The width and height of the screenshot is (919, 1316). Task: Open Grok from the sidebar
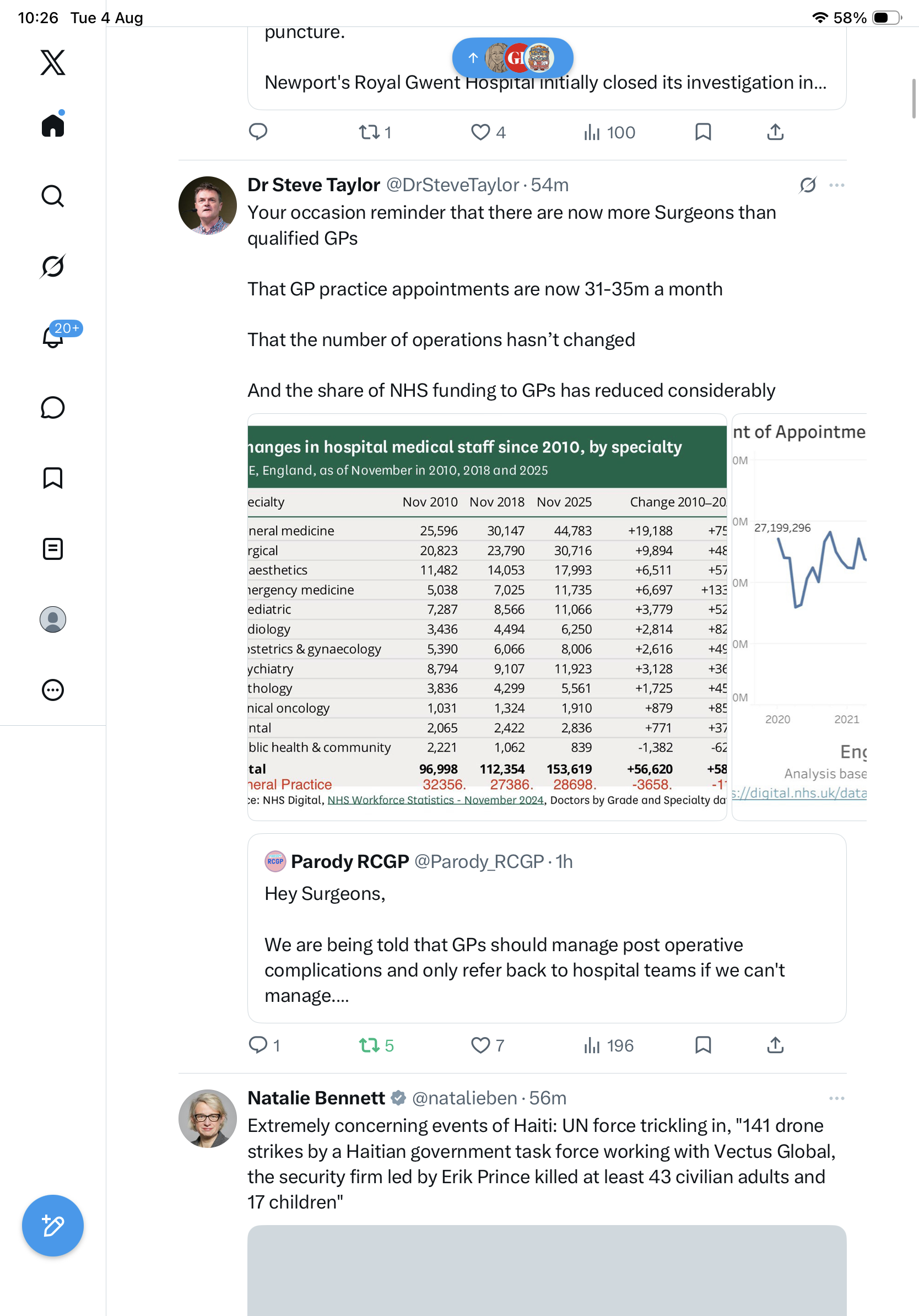(53, 266)
